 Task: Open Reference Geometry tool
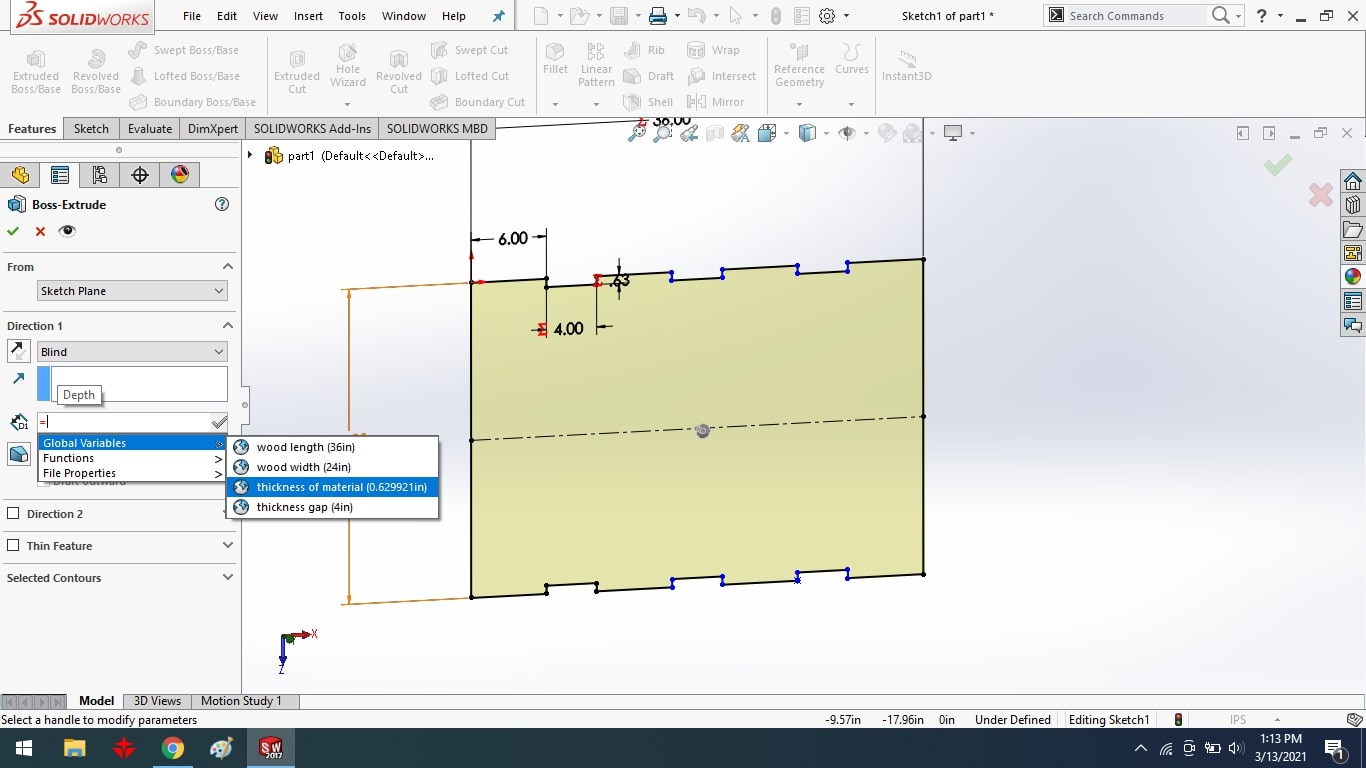[x=799, y=66]
